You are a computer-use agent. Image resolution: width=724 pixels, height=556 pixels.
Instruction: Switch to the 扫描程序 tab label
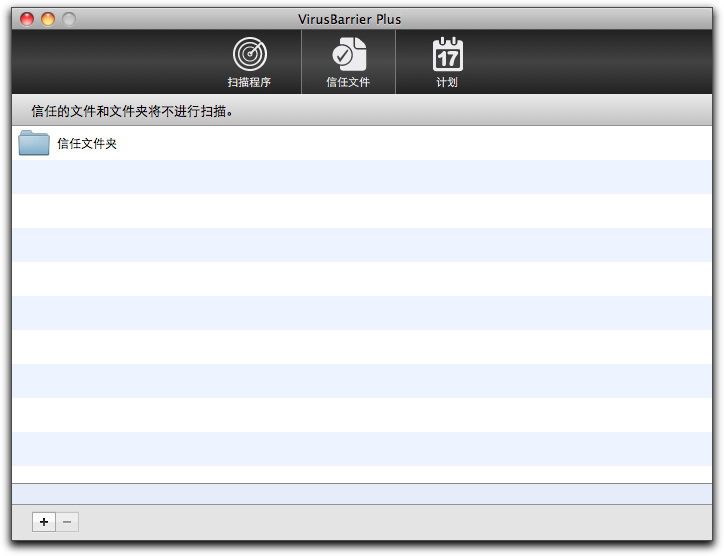[249, 82]
